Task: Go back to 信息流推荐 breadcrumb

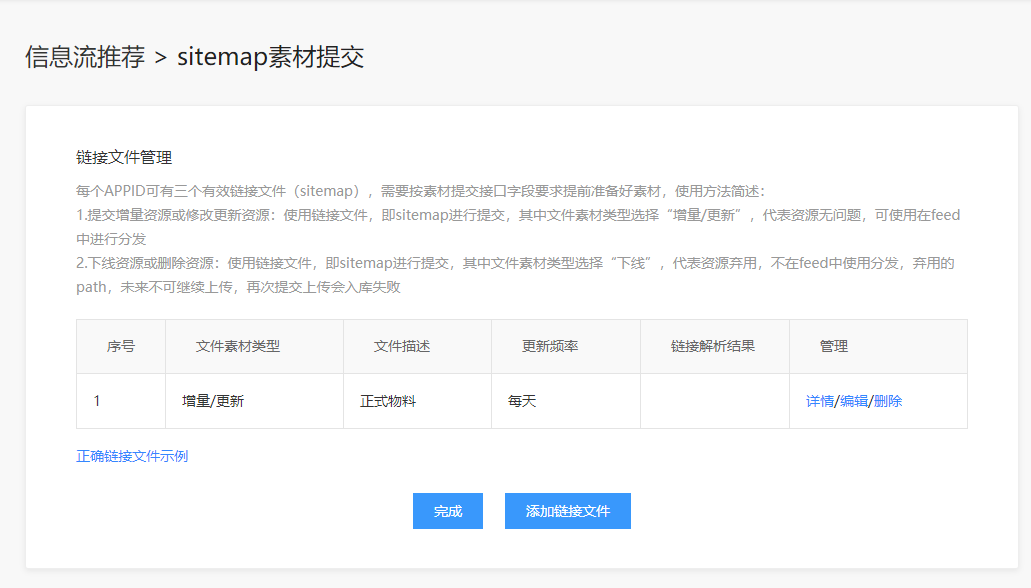Action: click(x=85, y=57)
